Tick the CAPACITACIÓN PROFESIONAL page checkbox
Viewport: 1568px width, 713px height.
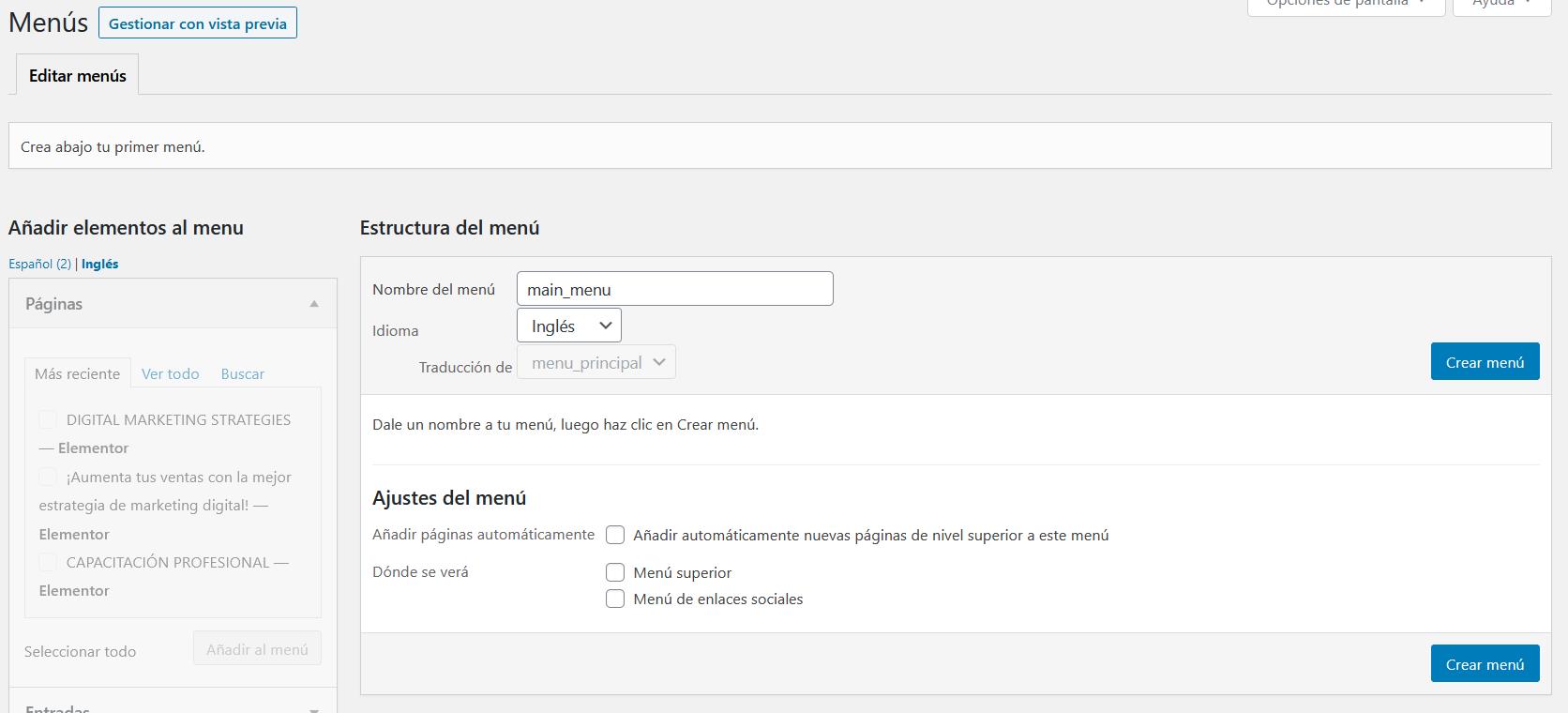point(48,562)
